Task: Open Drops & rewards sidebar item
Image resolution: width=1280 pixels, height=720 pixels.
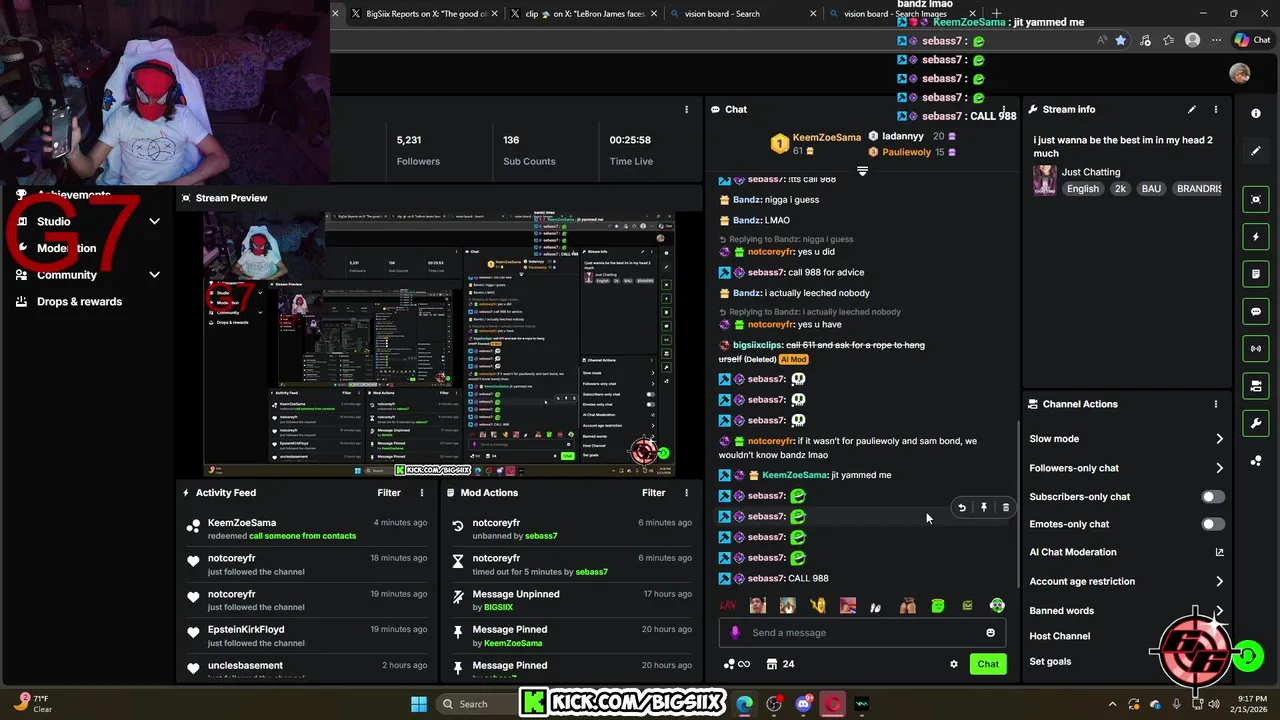Action: 80,302
